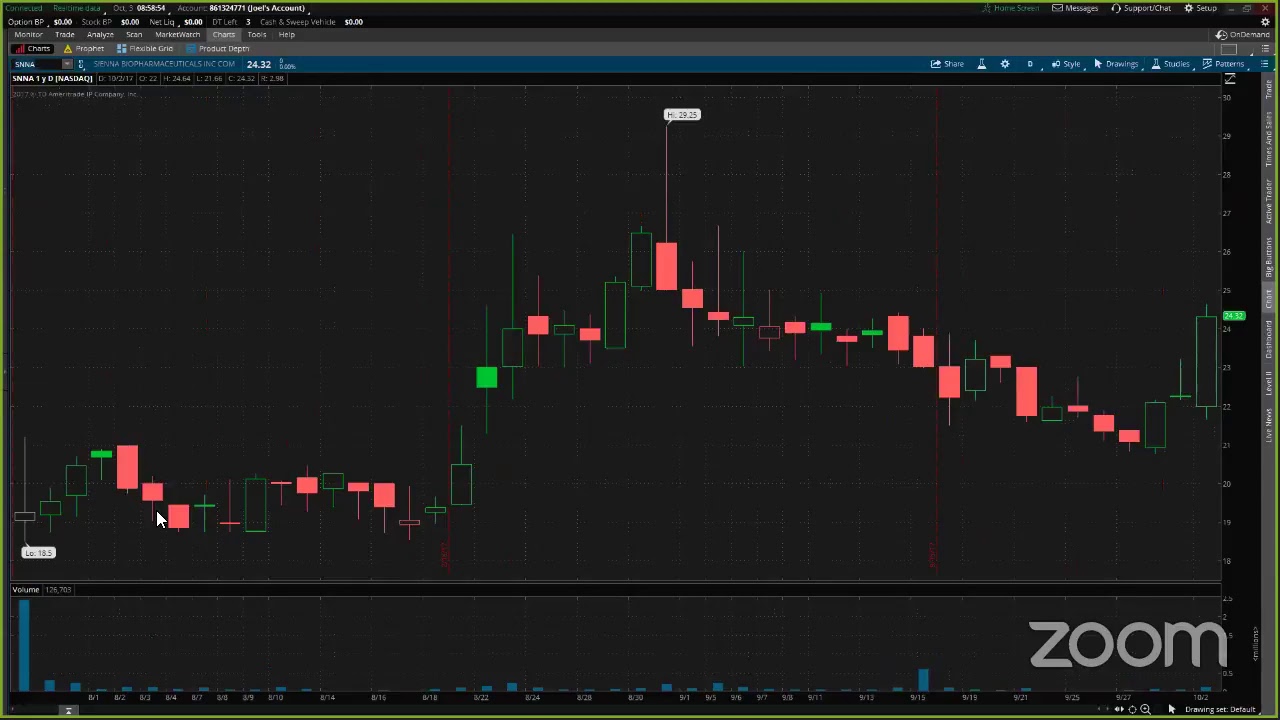1280x720 pixels.
Task: Open the Studies dropdown menu
Action: point(1170,64)
